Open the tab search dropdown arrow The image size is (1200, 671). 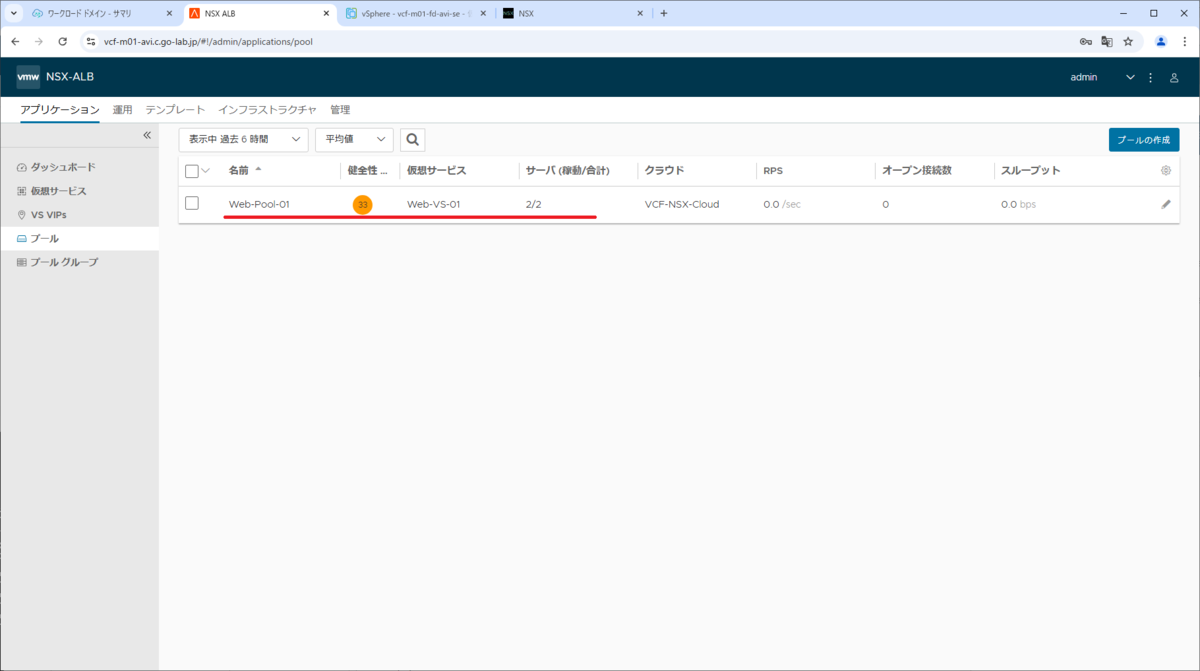(14, 13)
